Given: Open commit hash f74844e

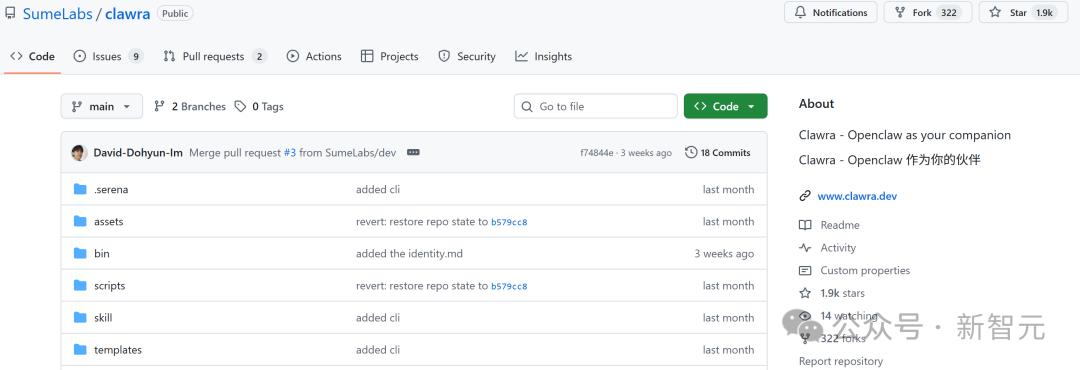Looking at the screenshot, I should click(596, 153).
